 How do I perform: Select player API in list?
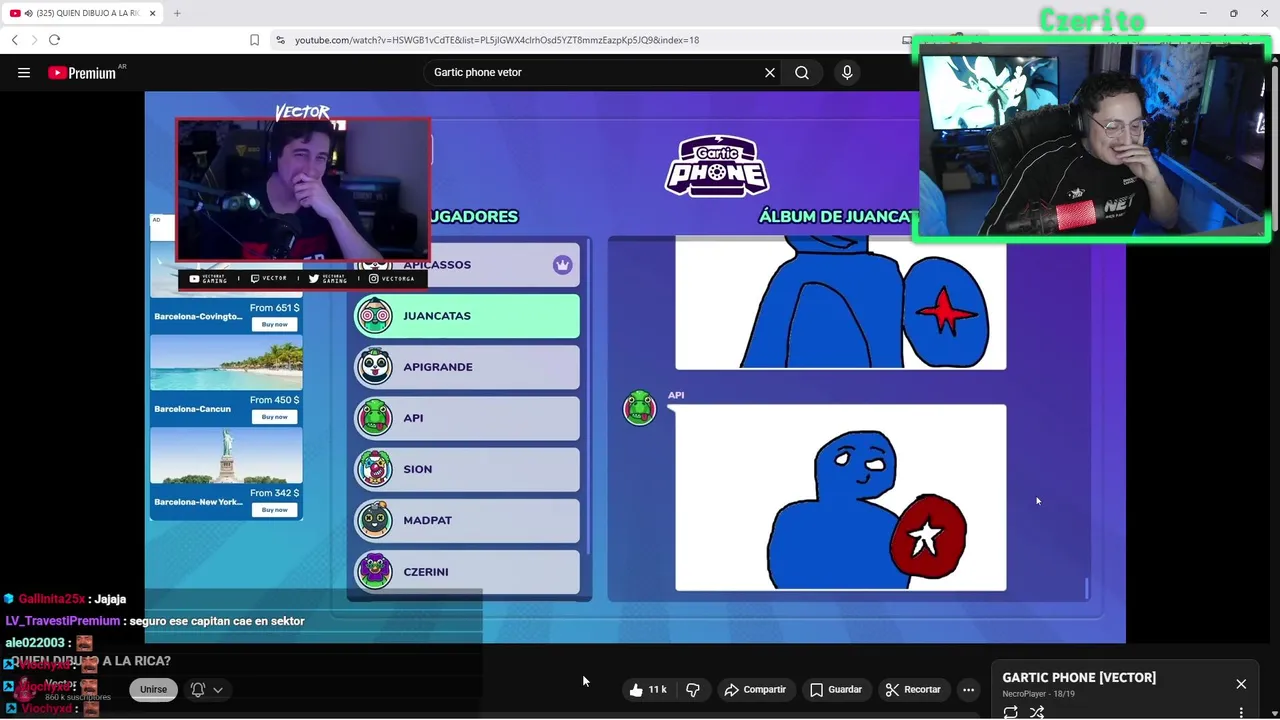click(467, 418)
